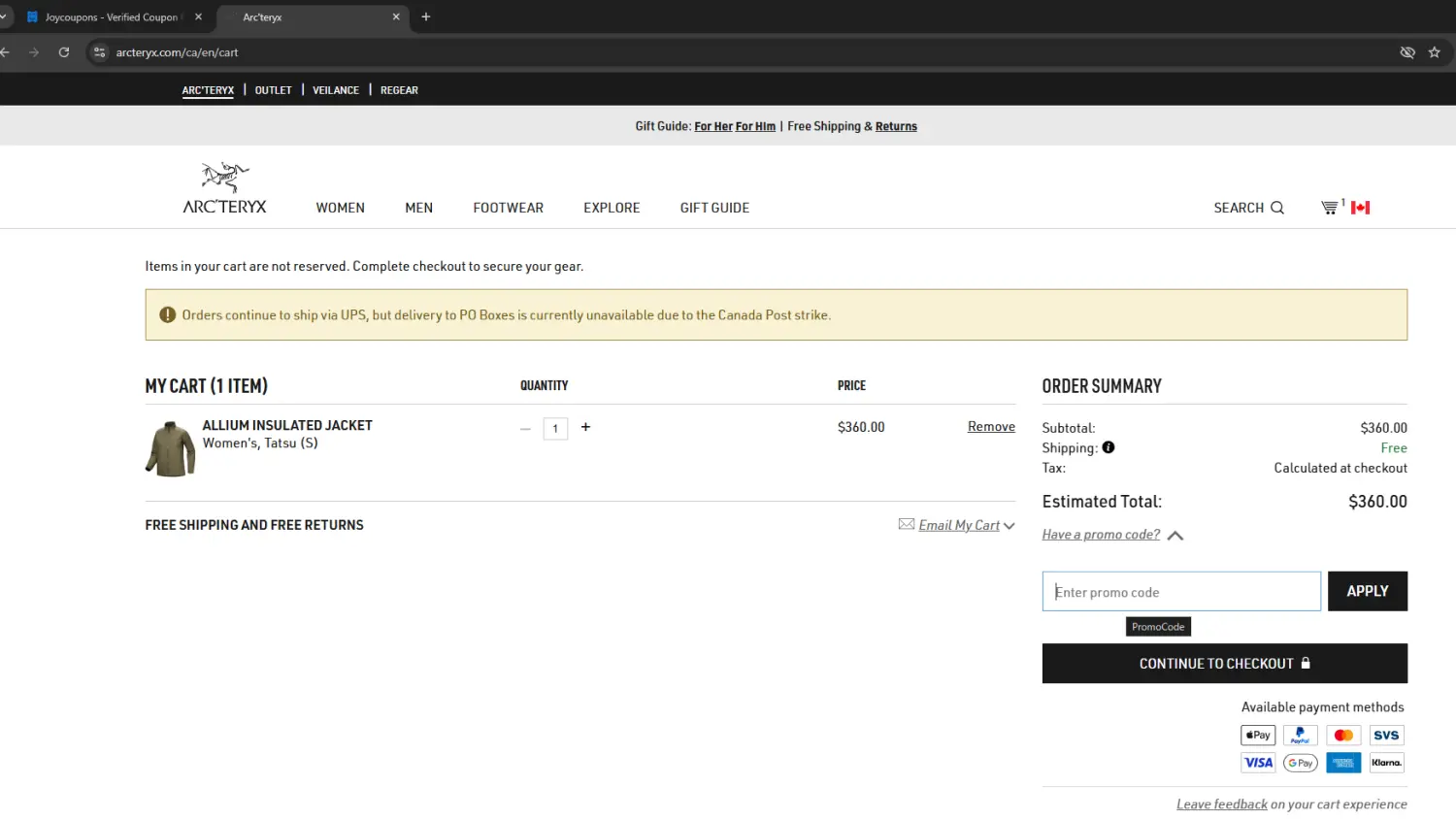Screen dimensions: 1456x819
Task: Click the Apply promo code button
Action: [x=1367, y=591]
